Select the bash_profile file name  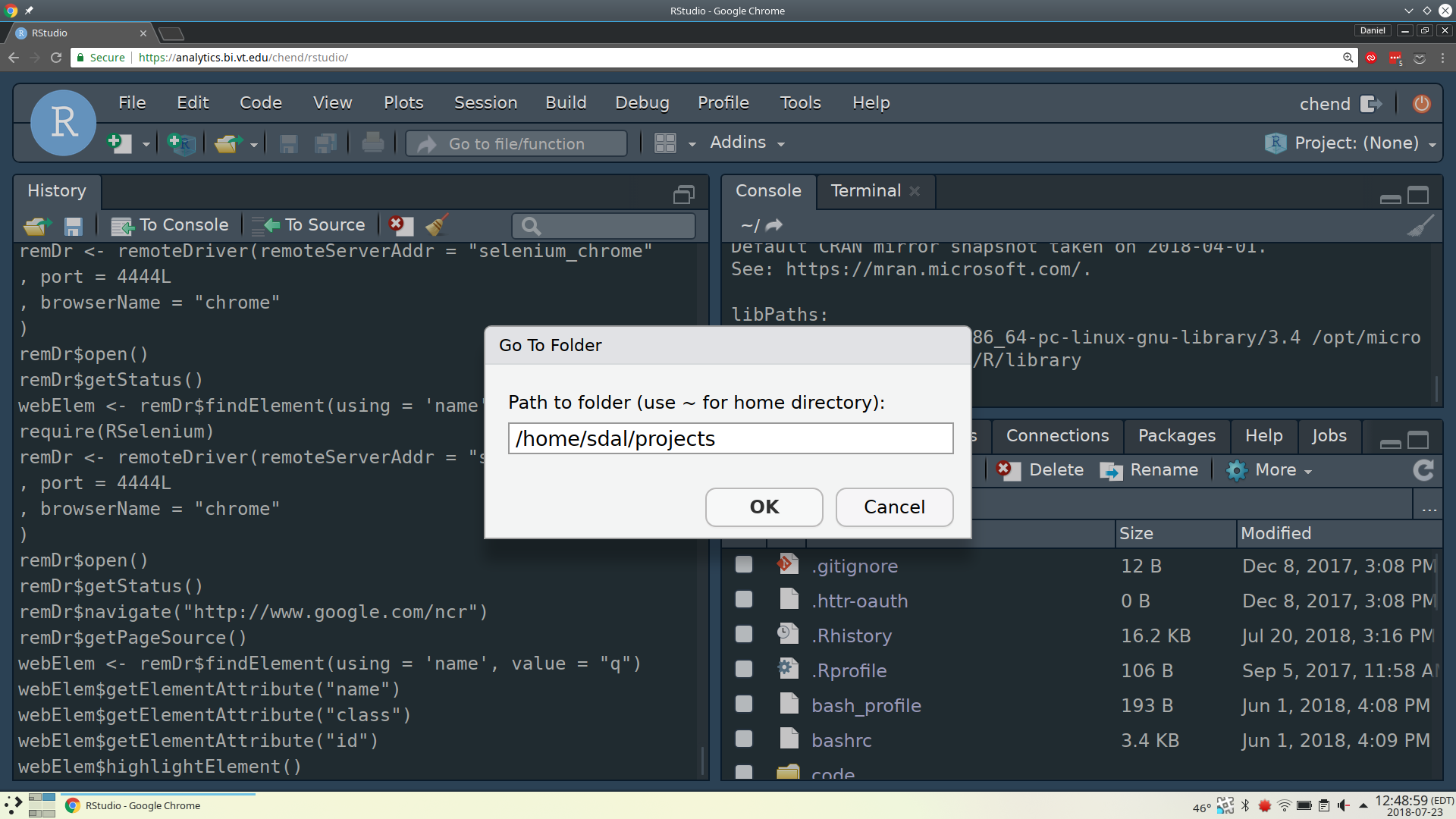pyautogui.click(x=866, y=705)
